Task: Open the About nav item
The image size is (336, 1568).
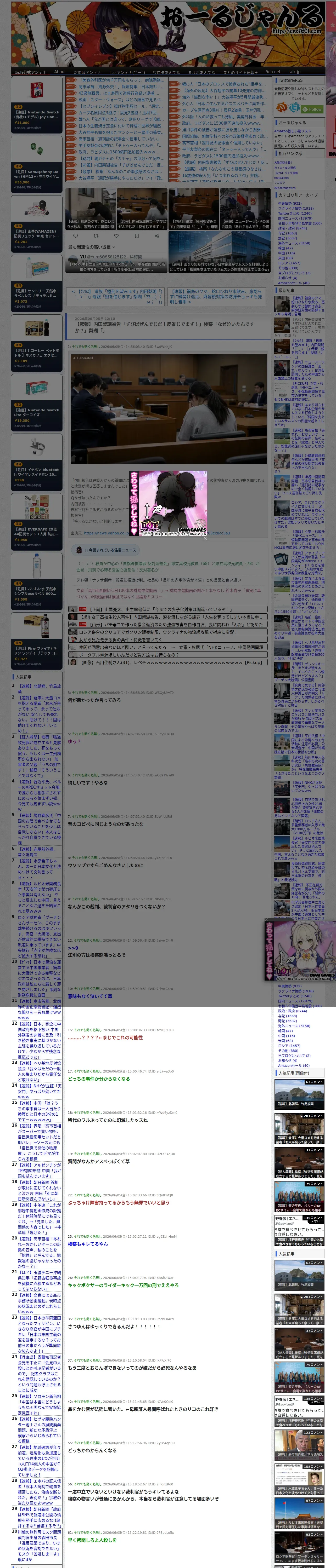Action: (60, 72)
